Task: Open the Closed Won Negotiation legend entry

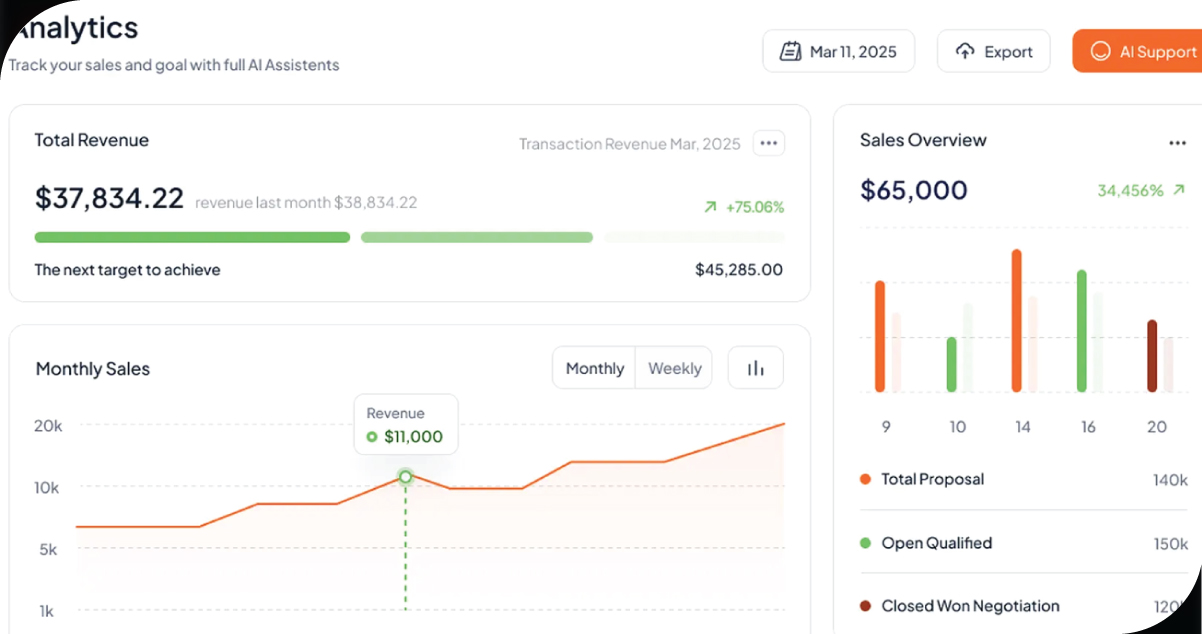Action: pos(969,606)
